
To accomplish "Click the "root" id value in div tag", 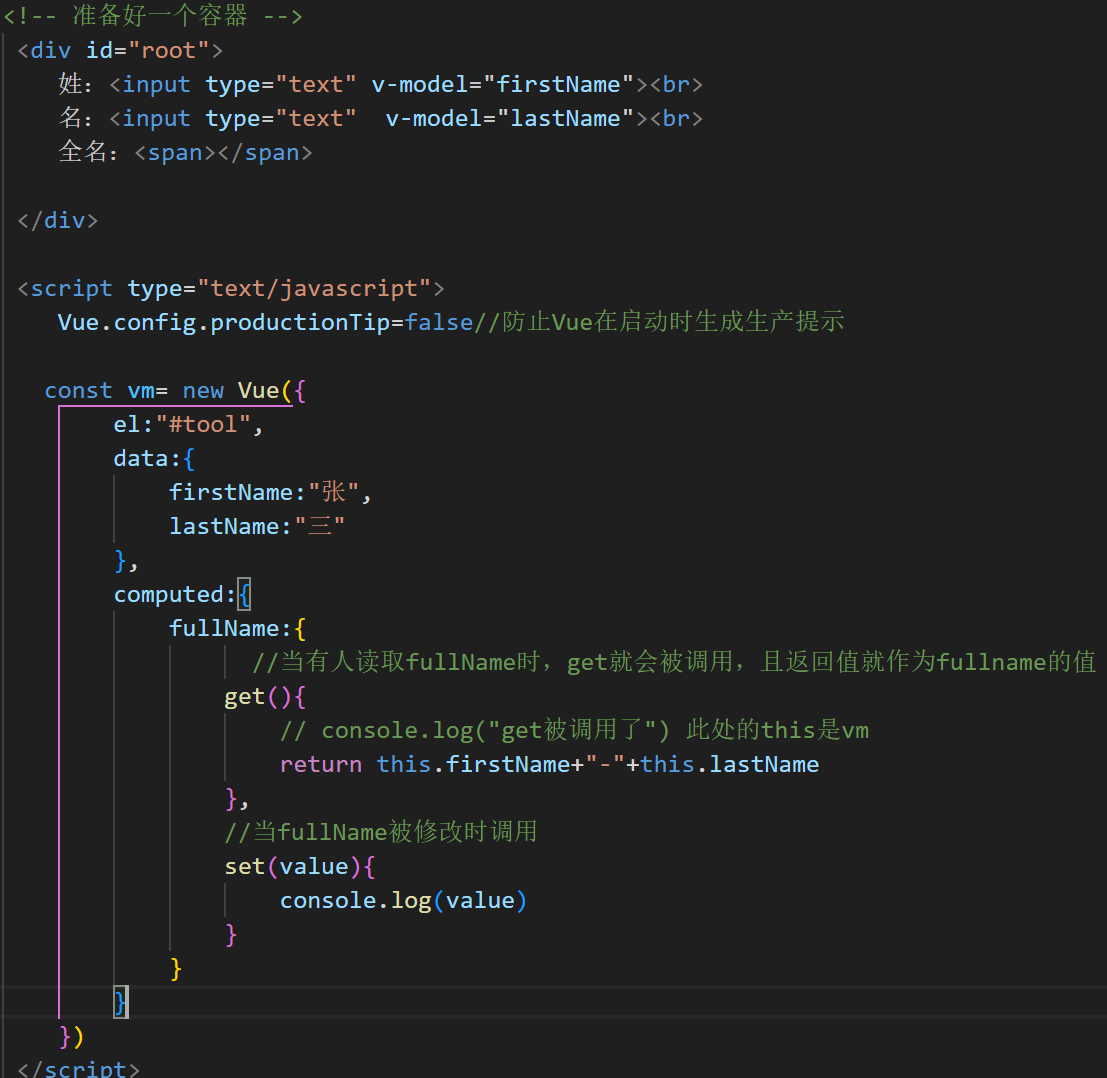I will 168,51.
